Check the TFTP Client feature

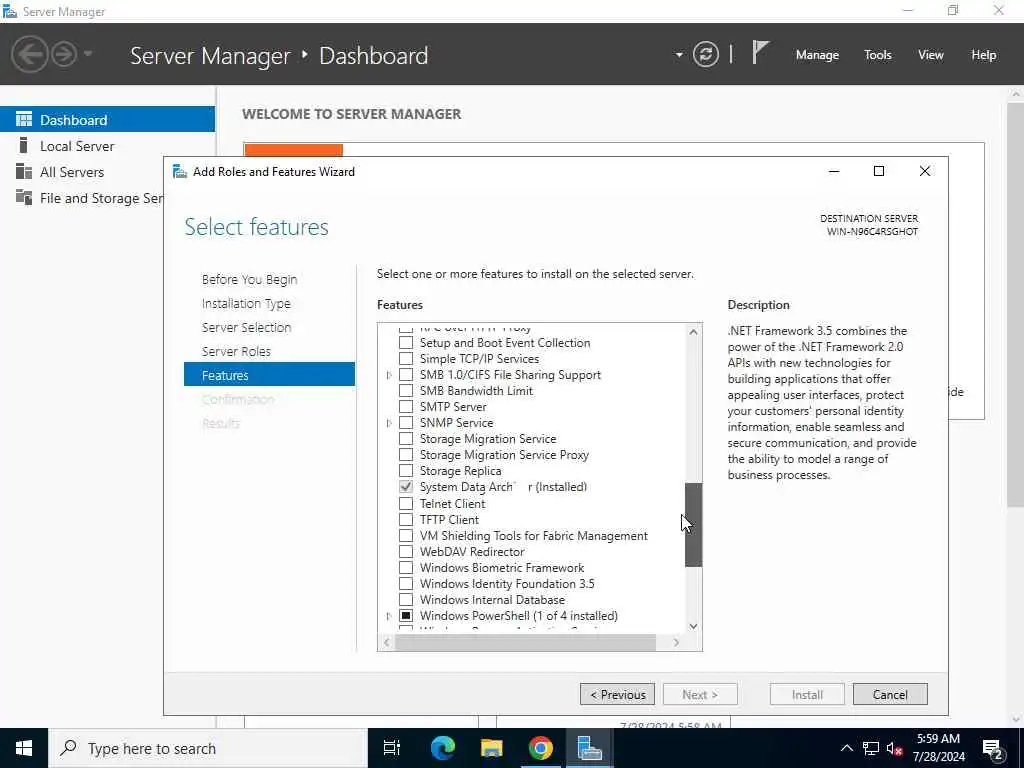[x=406, y=520]
